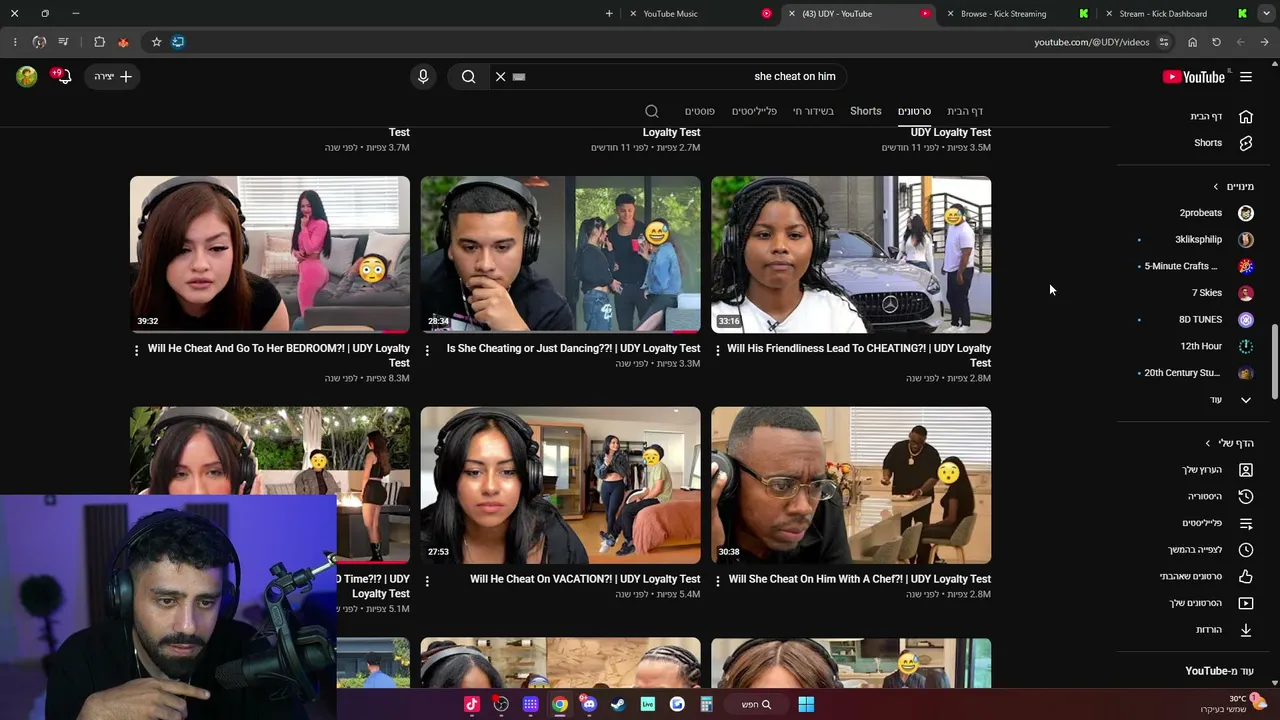
Task: Open Steam from the taskbar
Action: [x=618, y=704]
